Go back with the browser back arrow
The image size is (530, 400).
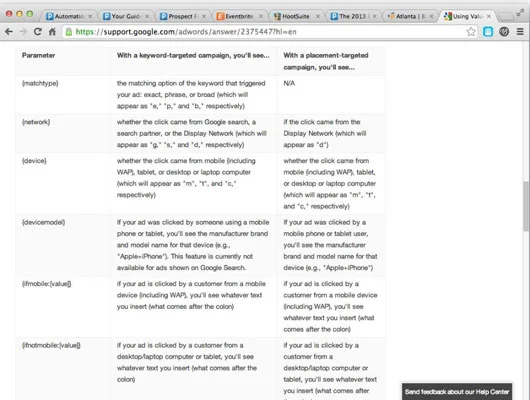click(x=9, y=32)
